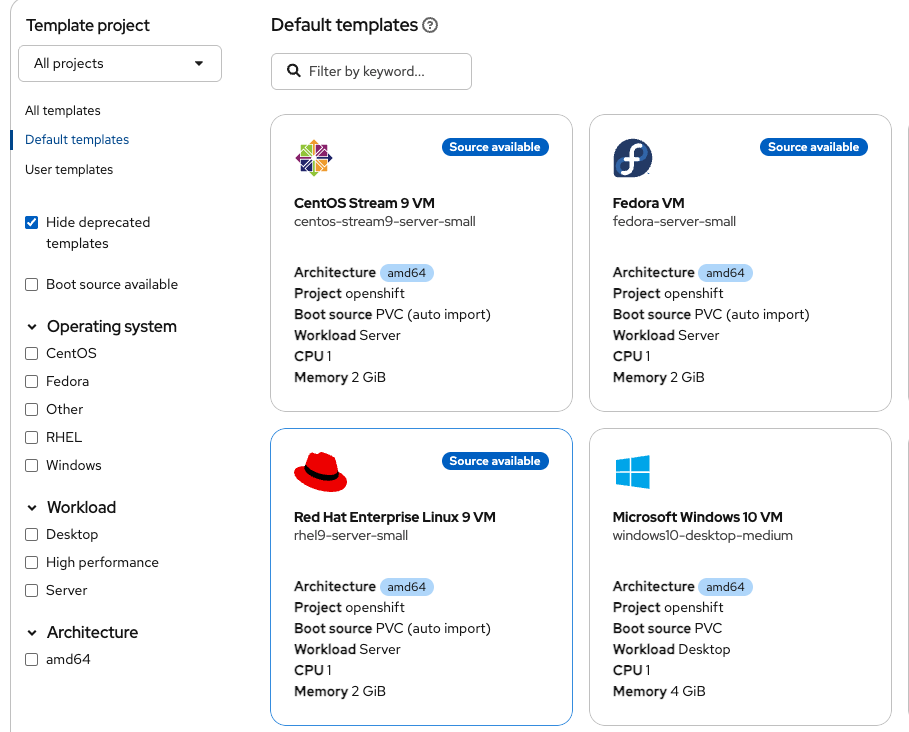Switch to All templates view
Viewport: 909px width, 732px height.
[x=63, y=111]
